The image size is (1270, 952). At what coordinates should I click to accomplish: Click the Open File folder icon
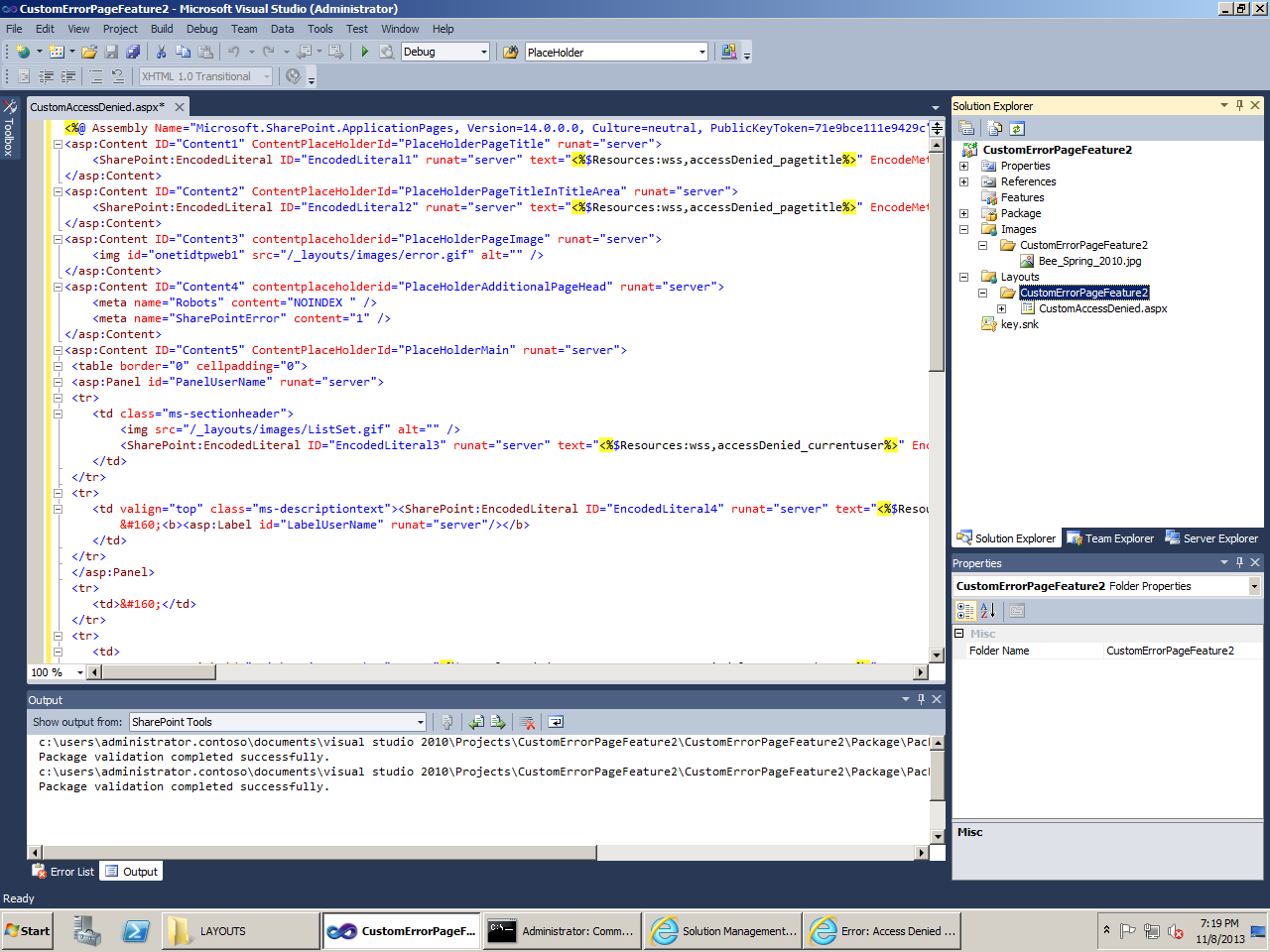tap(89, 52)
